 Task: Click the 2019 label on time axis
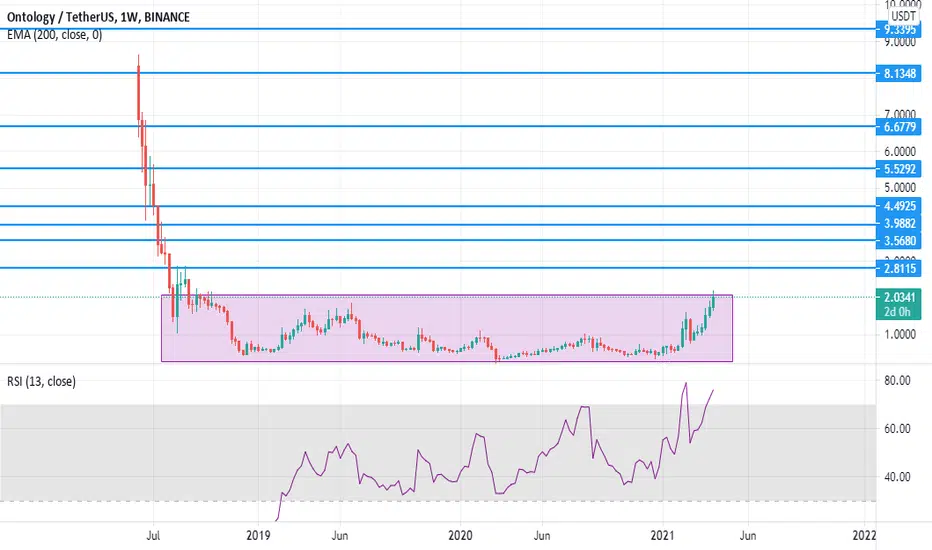pyautogui.click(x=258, y=536)
